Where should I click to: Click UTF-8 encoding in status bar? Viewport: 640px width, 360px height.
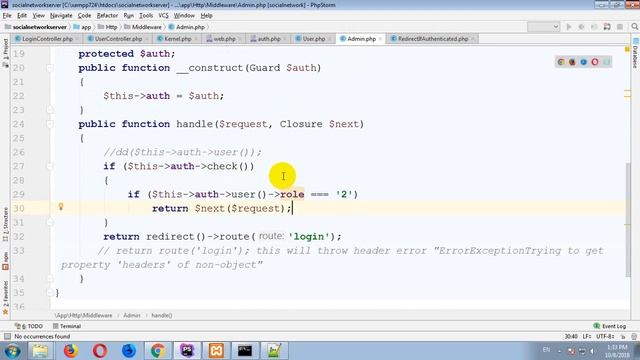pos(605,336)
